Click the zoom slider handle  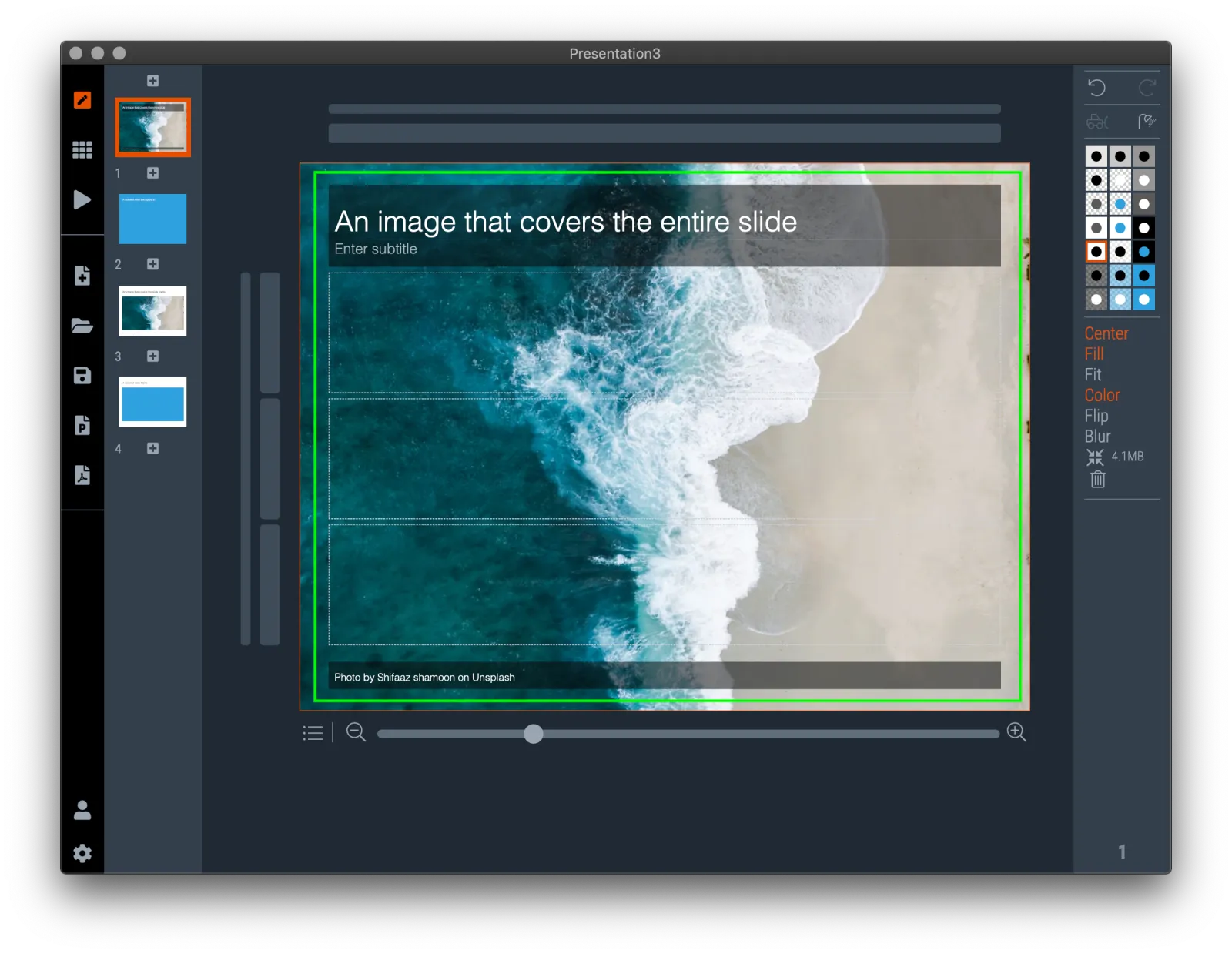click(x=534, y=734)
